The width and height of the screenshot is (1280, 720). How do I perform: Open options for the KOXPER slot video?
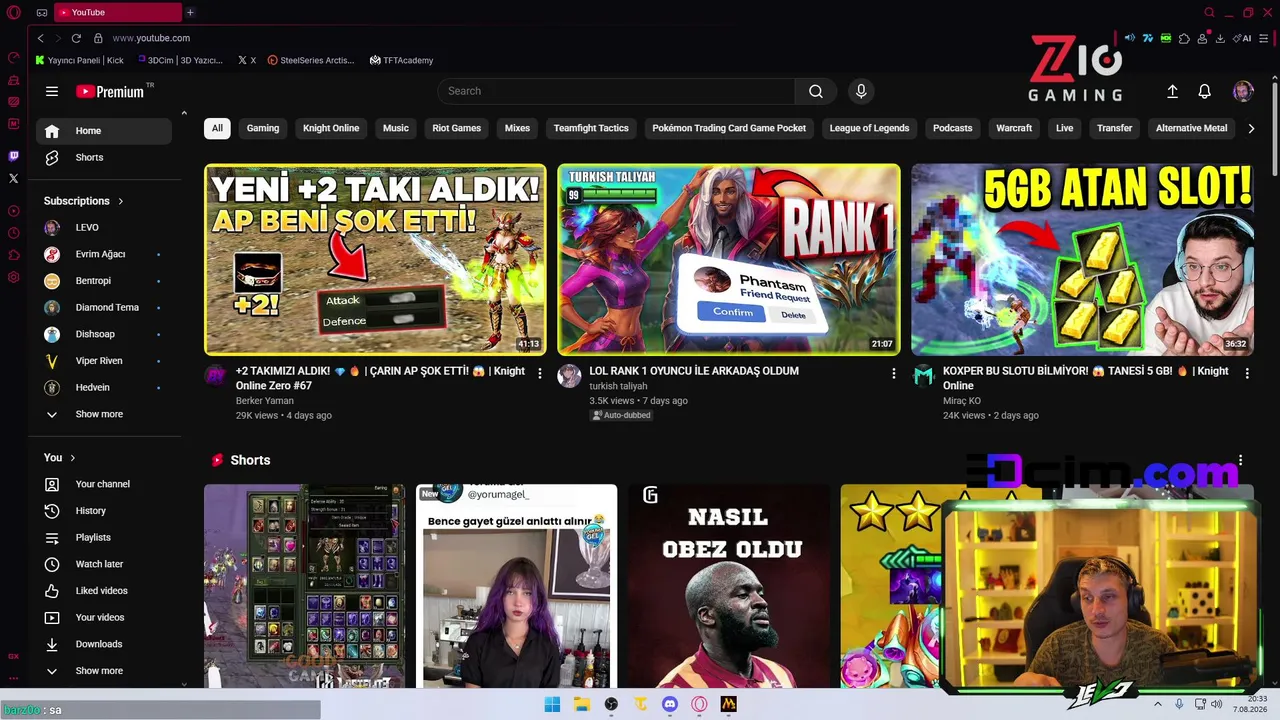pyautogui.click(x=1247, y=373)
